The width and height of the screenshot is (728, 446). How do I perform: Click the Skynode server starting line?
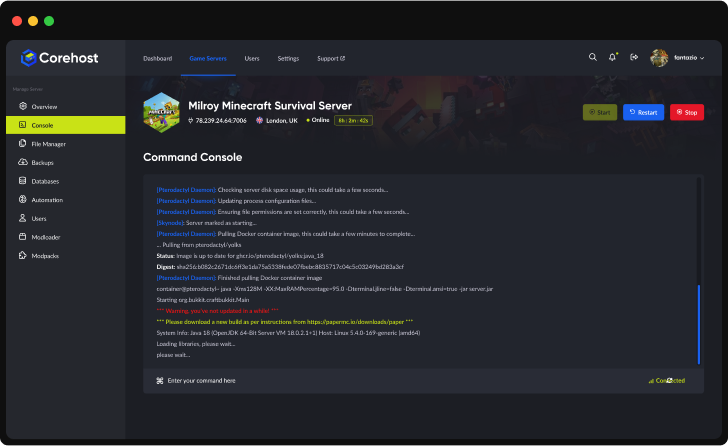pyautogui.click(x=206, y=223)
